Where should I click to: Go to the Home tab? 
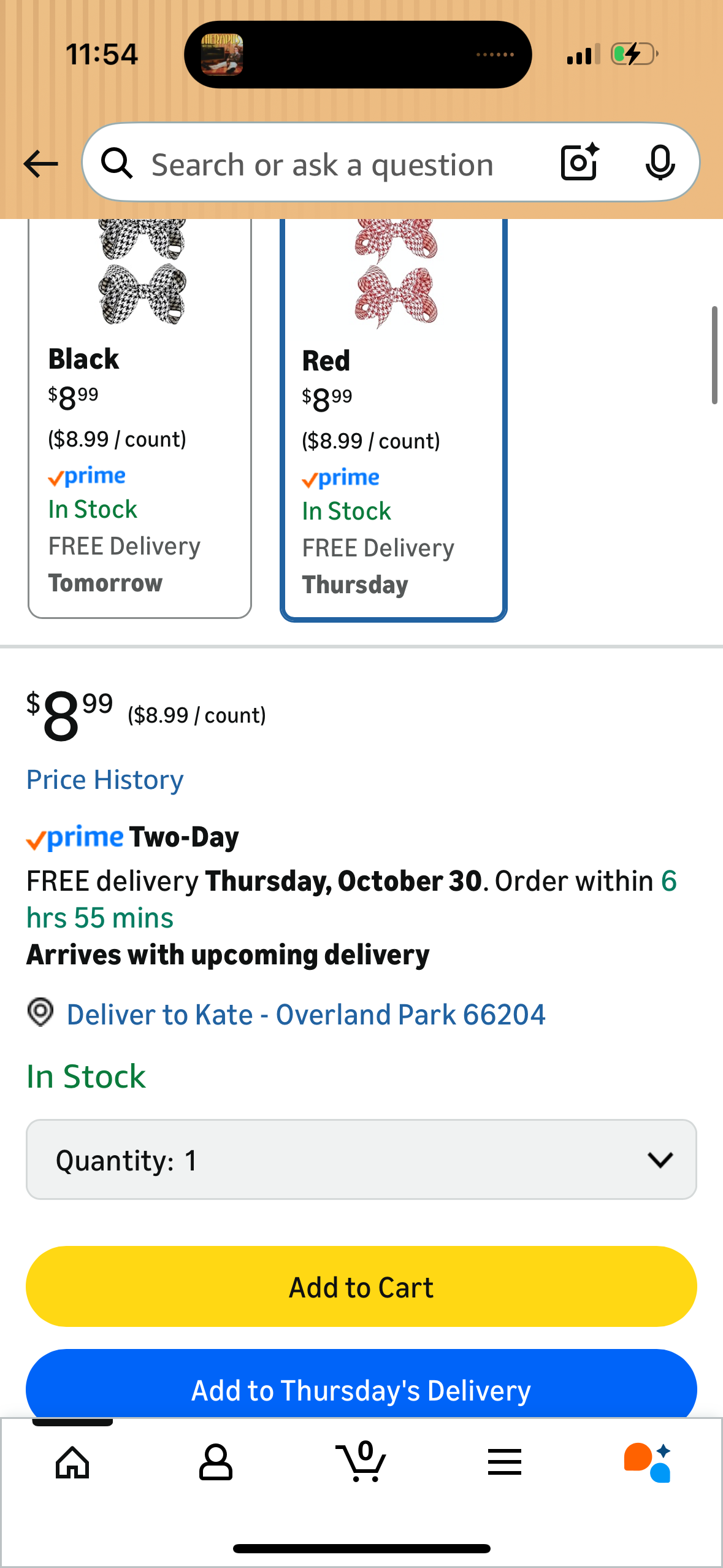(x=72, y=1462)
